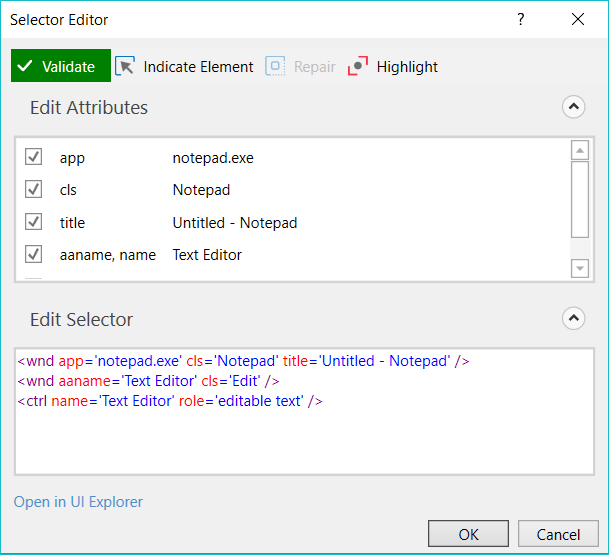The width and height of the screenshot is (609, 555).
Task: Collapse the Edit Attributes section
Action: click(573, 107)
